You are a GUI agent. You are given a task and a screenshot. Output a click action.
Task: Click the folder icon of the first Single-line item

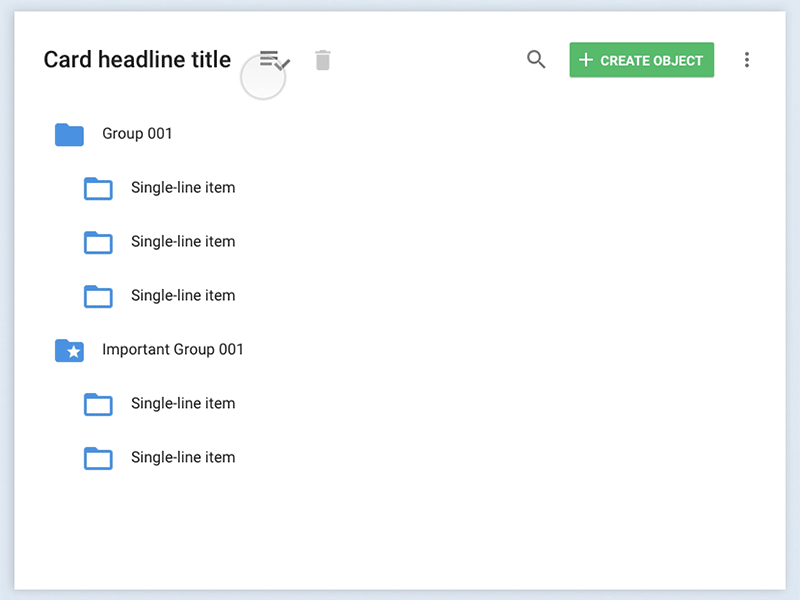pyautogui.click(x=98, y=188)
